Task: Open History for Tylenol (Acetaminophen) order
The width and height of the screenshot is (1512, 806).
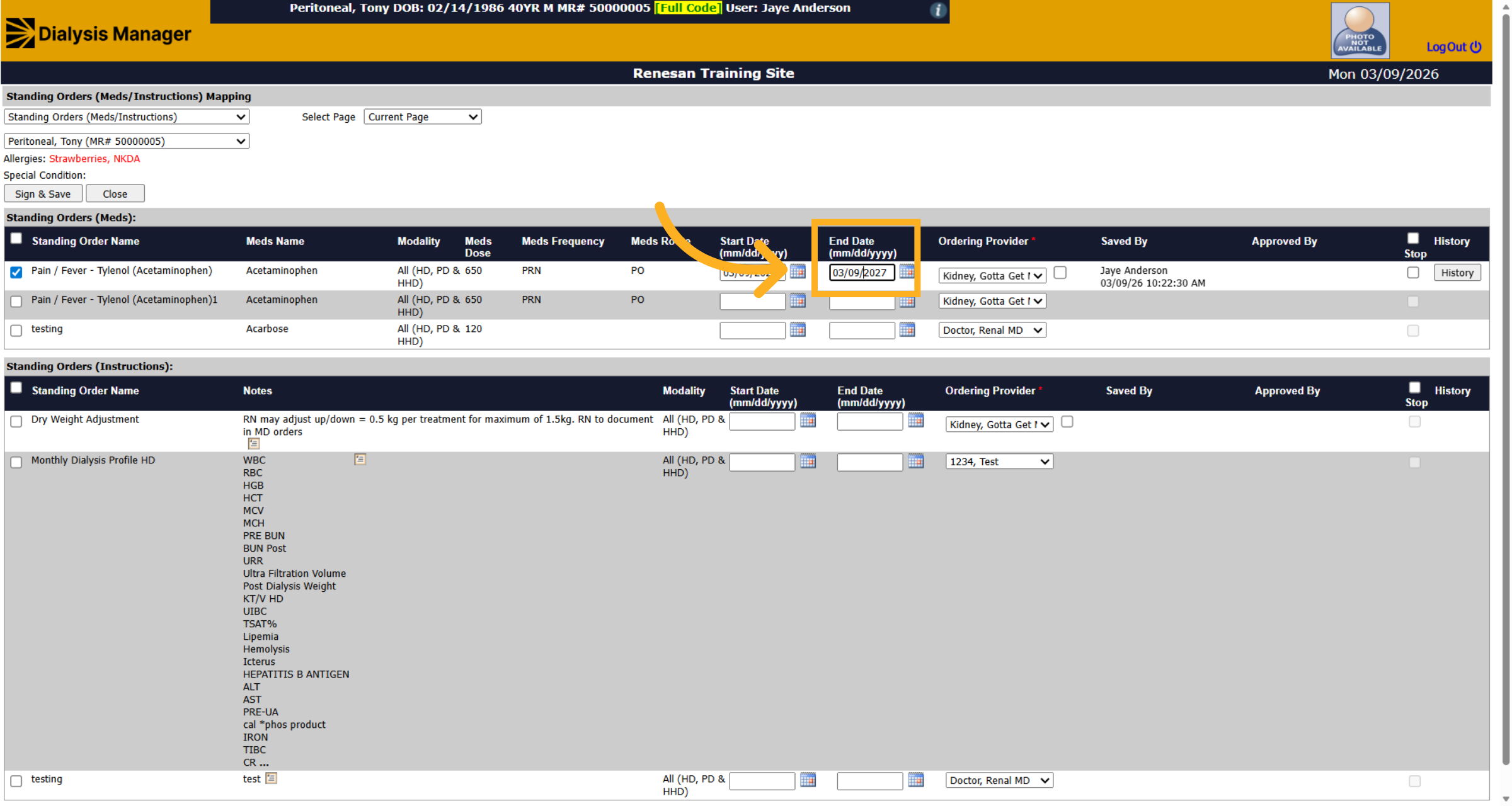Action: pyautogui.click(x=1457, y=273)
